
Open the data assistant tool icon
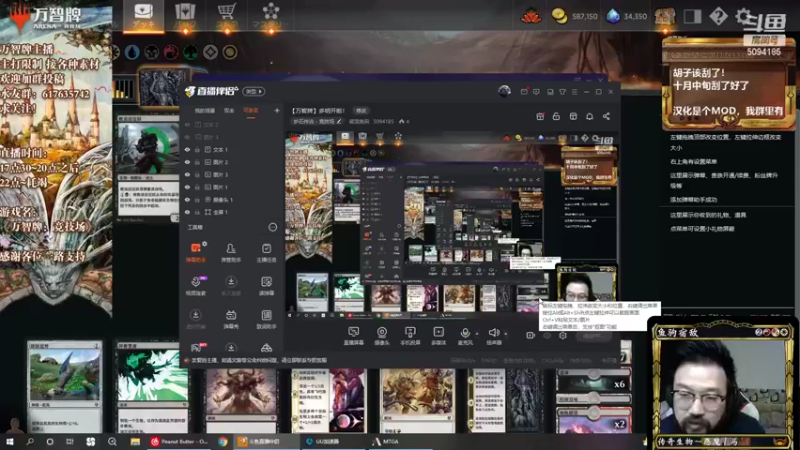pos(266,319)
